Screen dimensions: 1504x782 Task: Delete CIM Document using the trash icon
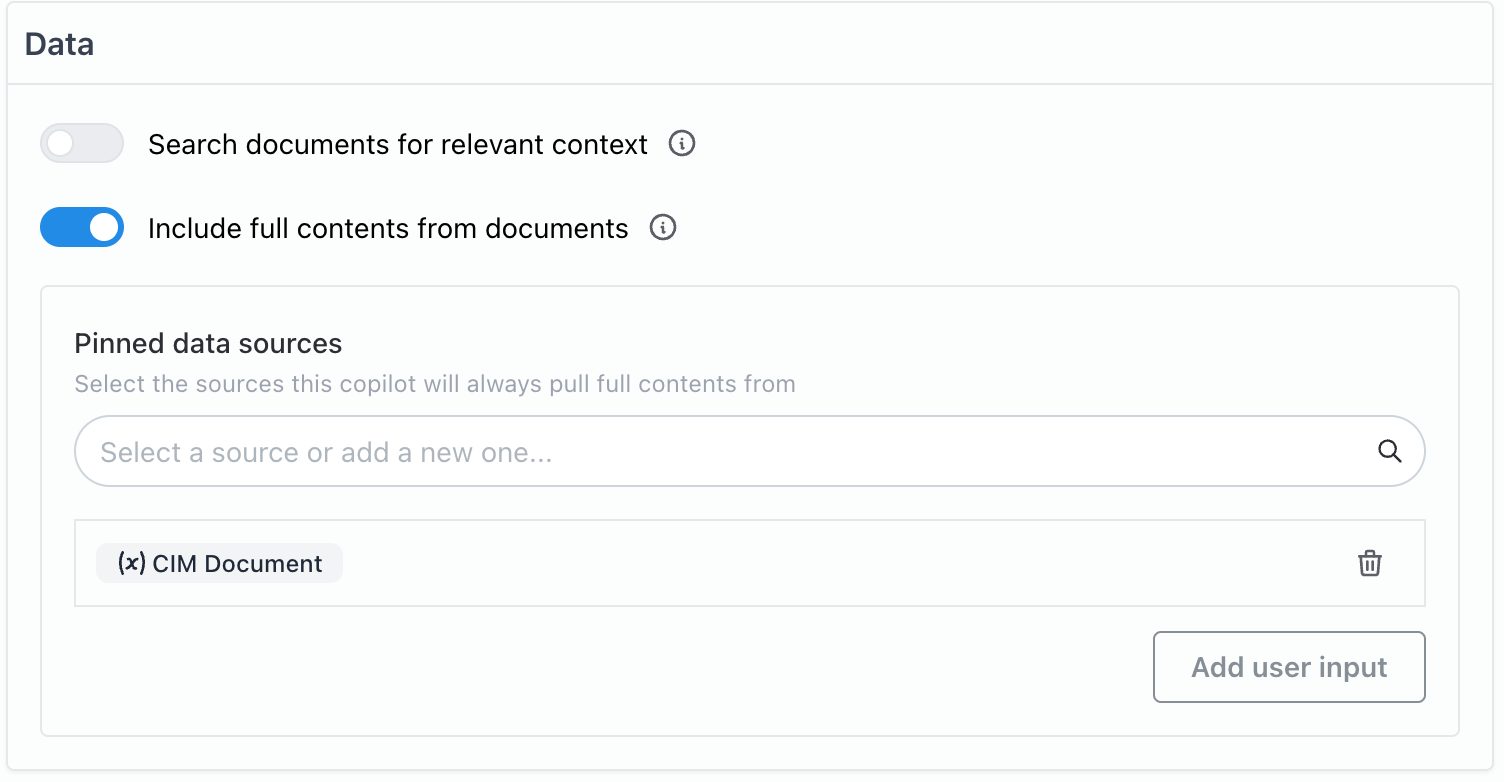[1369, 563]
